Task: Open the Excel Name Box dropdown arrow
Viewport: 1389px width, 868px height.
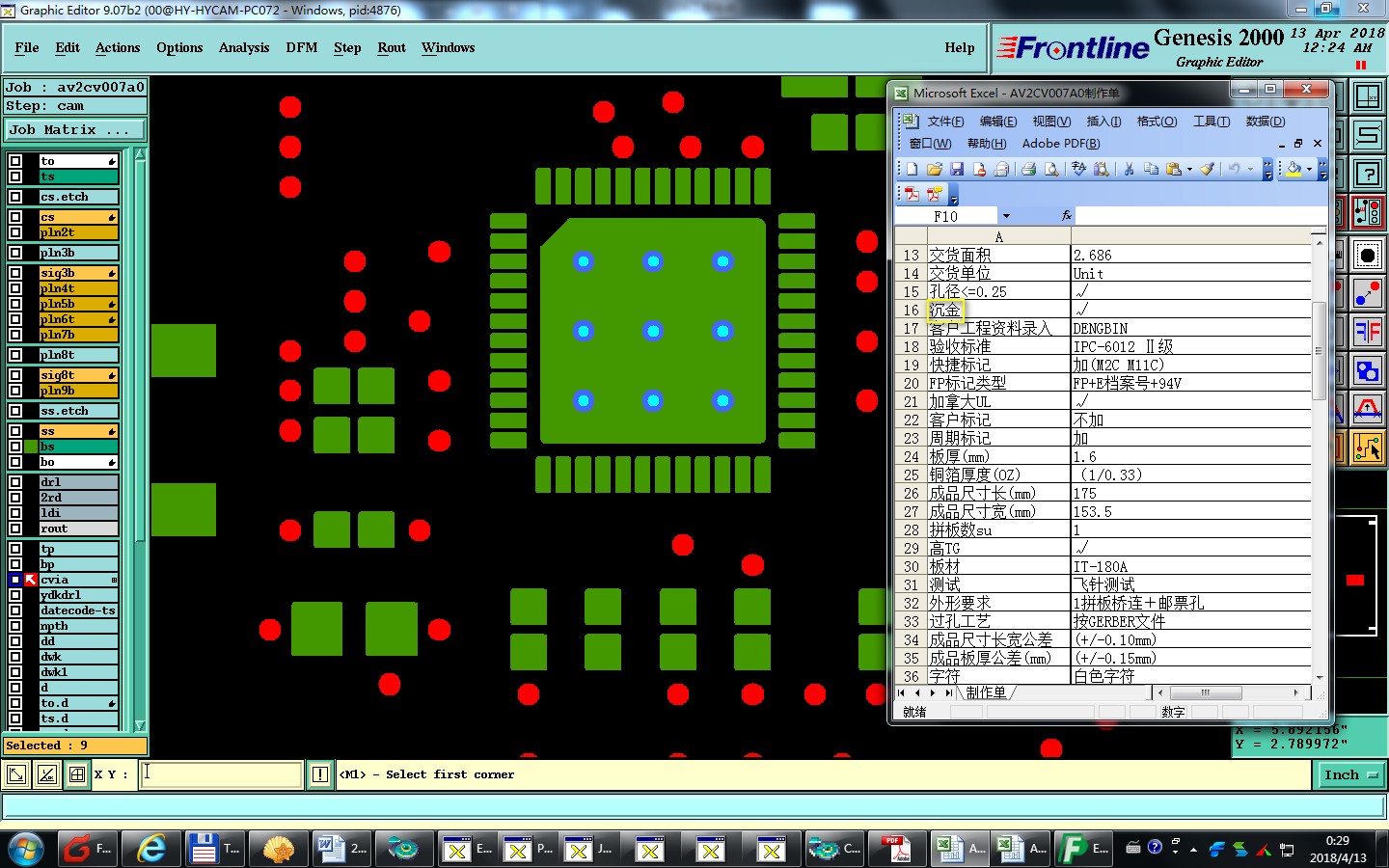Action: tap(1006, 216)
